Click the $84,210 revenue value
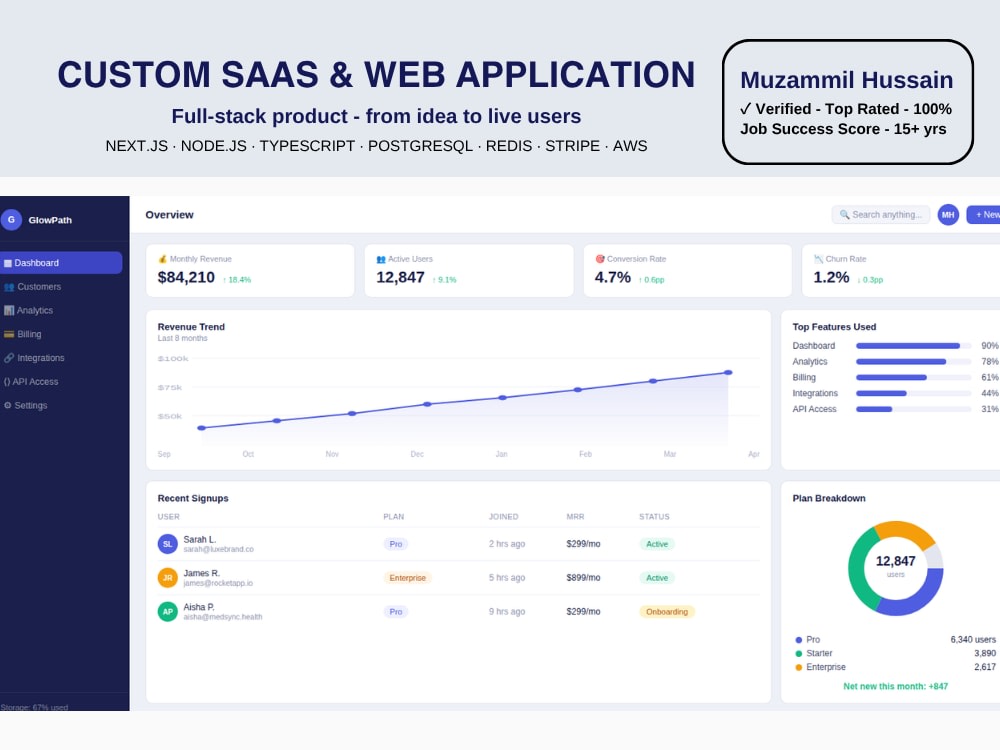 point(186,277)
